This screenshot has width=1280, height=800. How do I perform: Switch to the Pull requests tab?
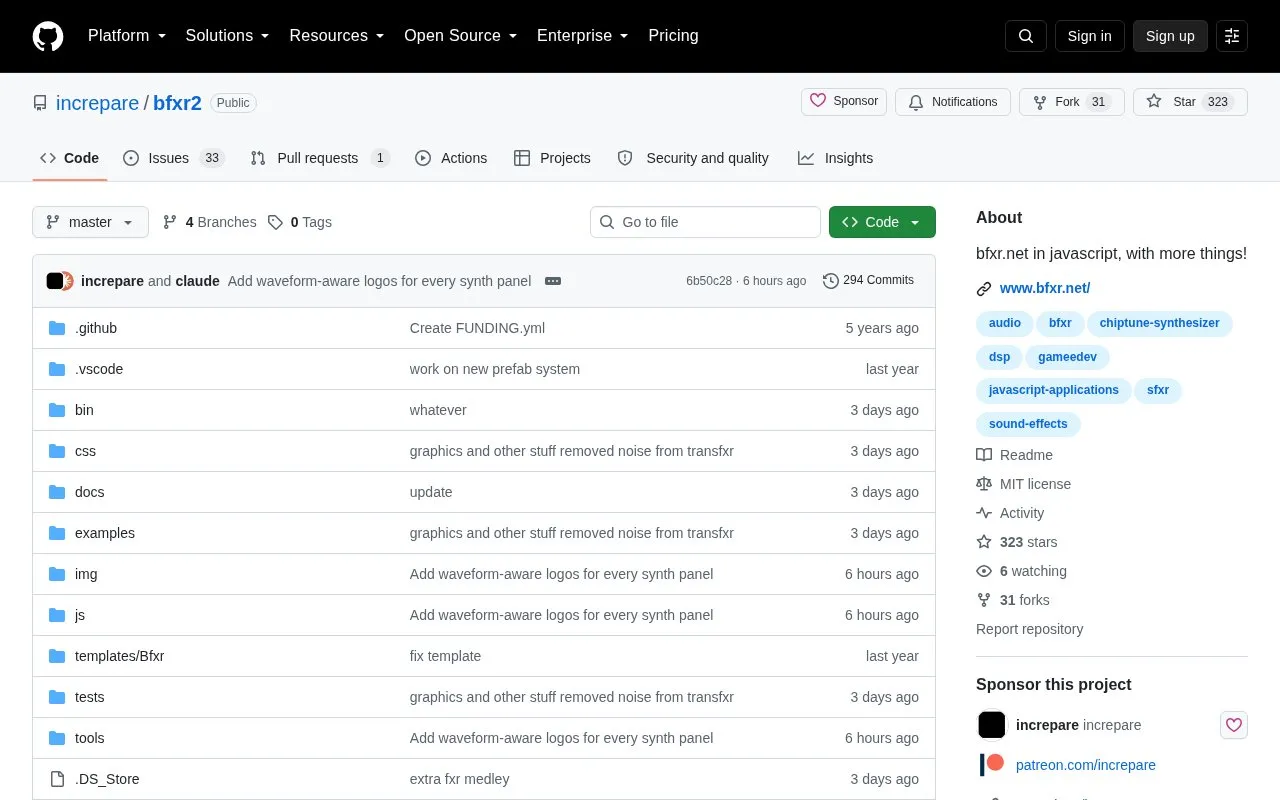pyautogui.click(x=320, y=158)
